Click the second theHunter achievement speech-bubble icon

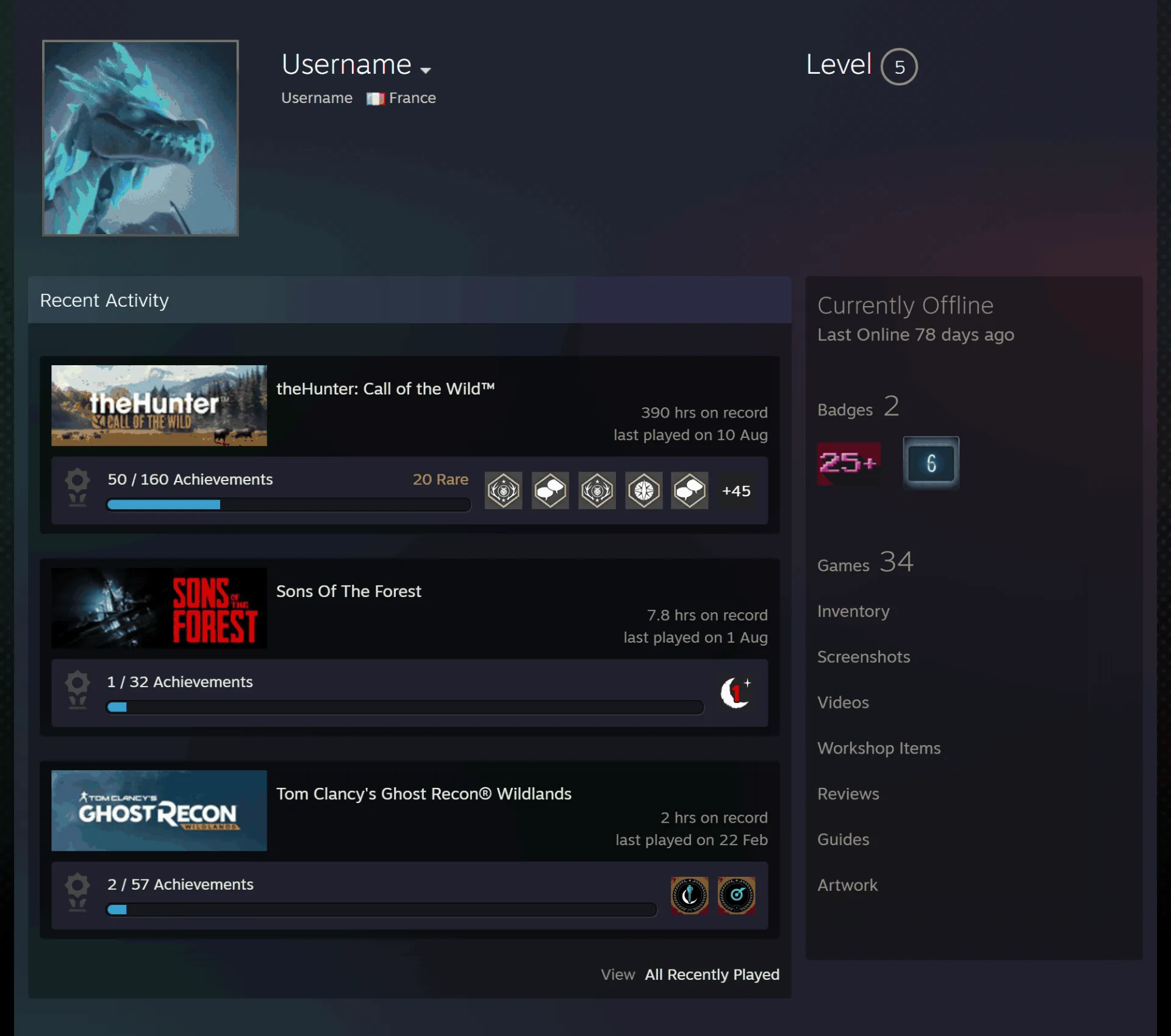coord(550,490)
